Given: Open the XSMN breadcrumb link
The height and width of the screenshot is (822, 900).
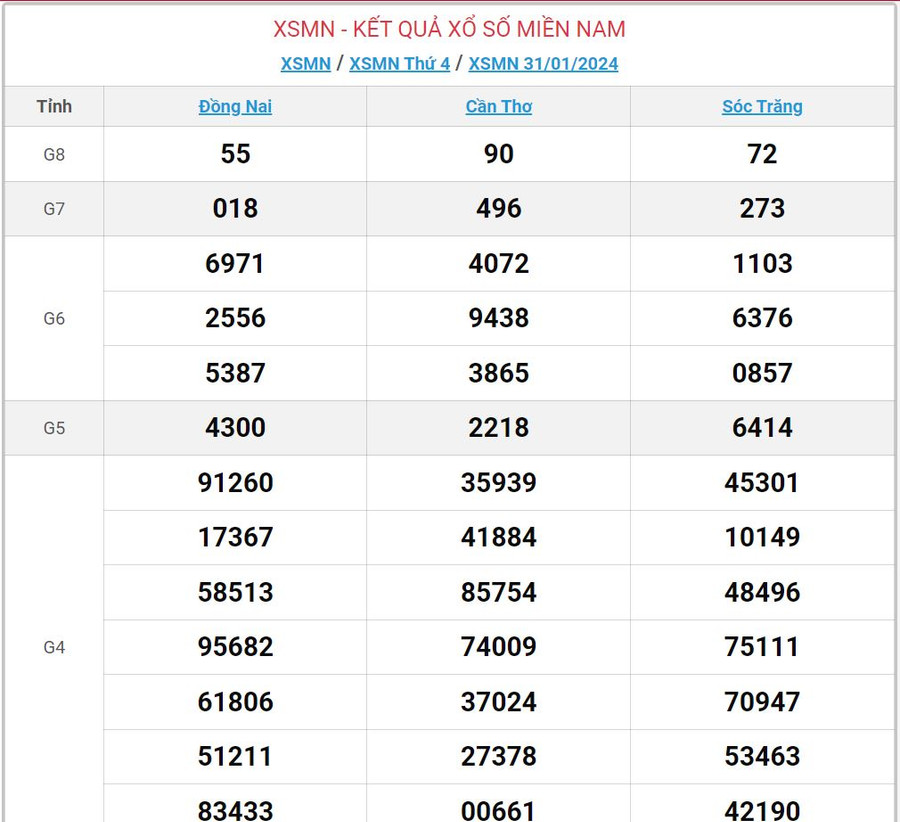Looking at the screenshot, I should [x=305, y=64].
